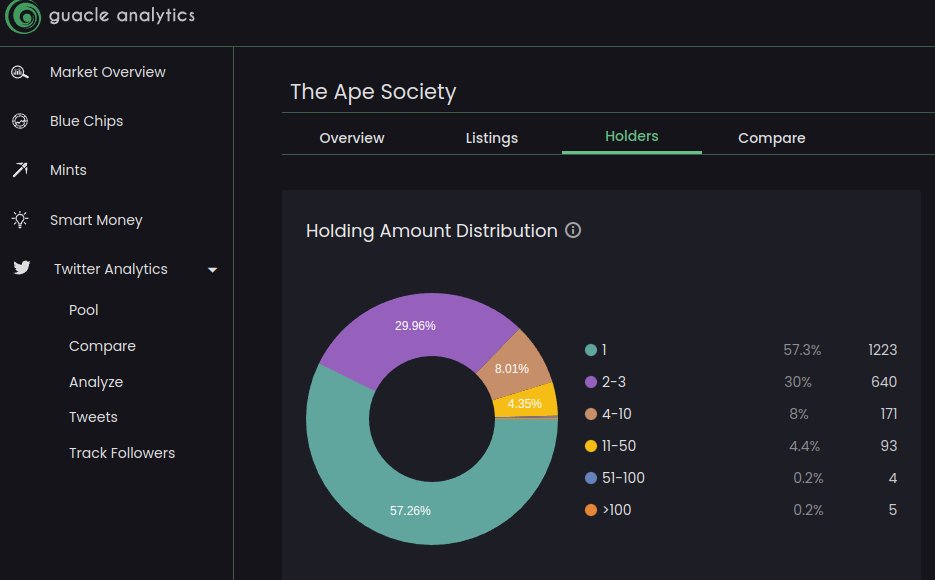Click the '>100' legend label
Screen dimensions: 935x580
tap(617, 510)
